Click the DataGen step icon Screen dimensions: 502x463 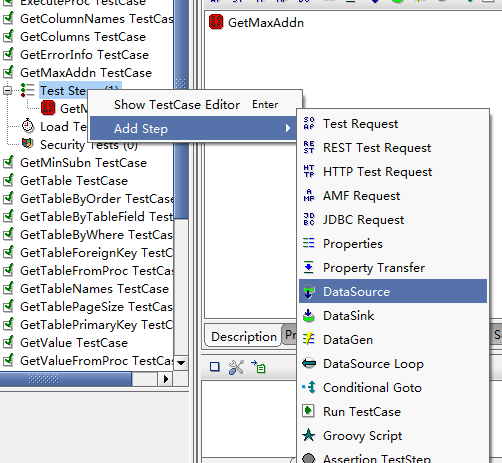pyautogui.click(x=309, y=339)
